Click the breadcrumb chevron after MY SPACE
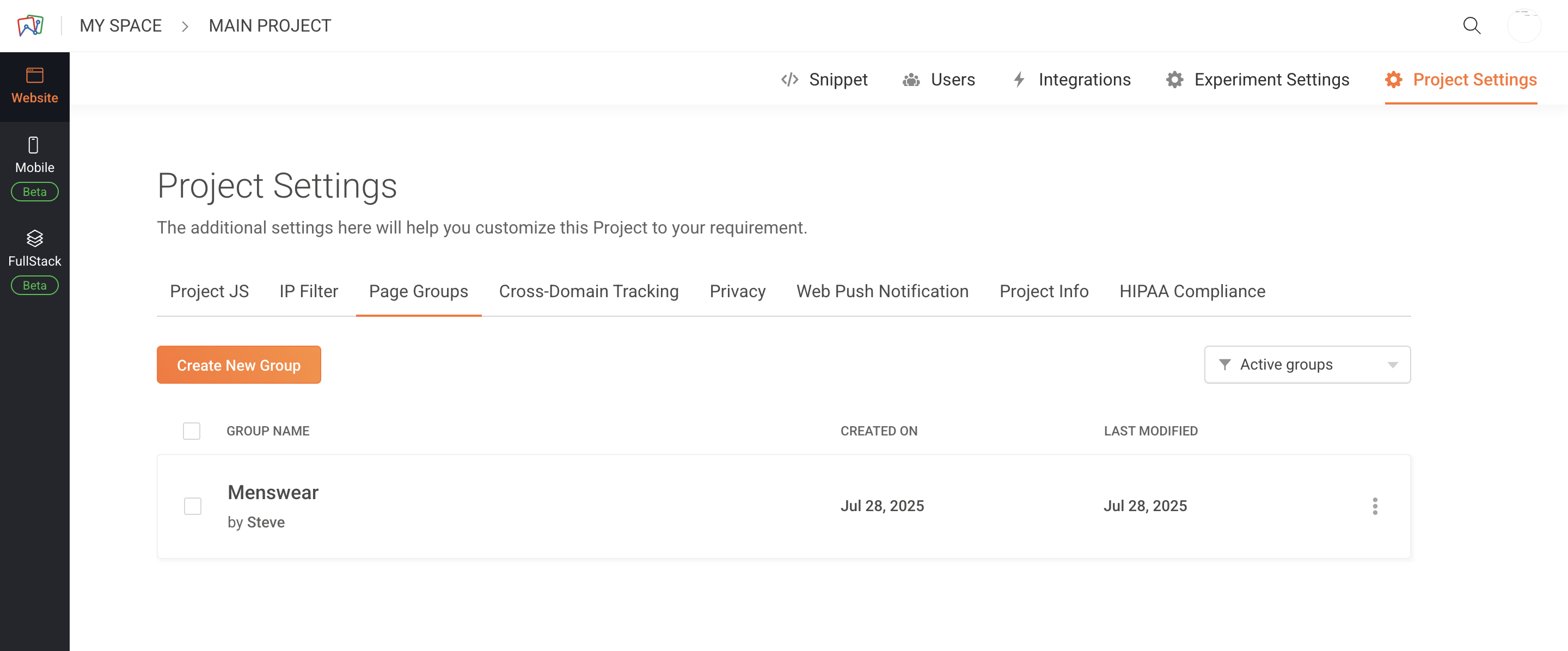 pos(185,26)
